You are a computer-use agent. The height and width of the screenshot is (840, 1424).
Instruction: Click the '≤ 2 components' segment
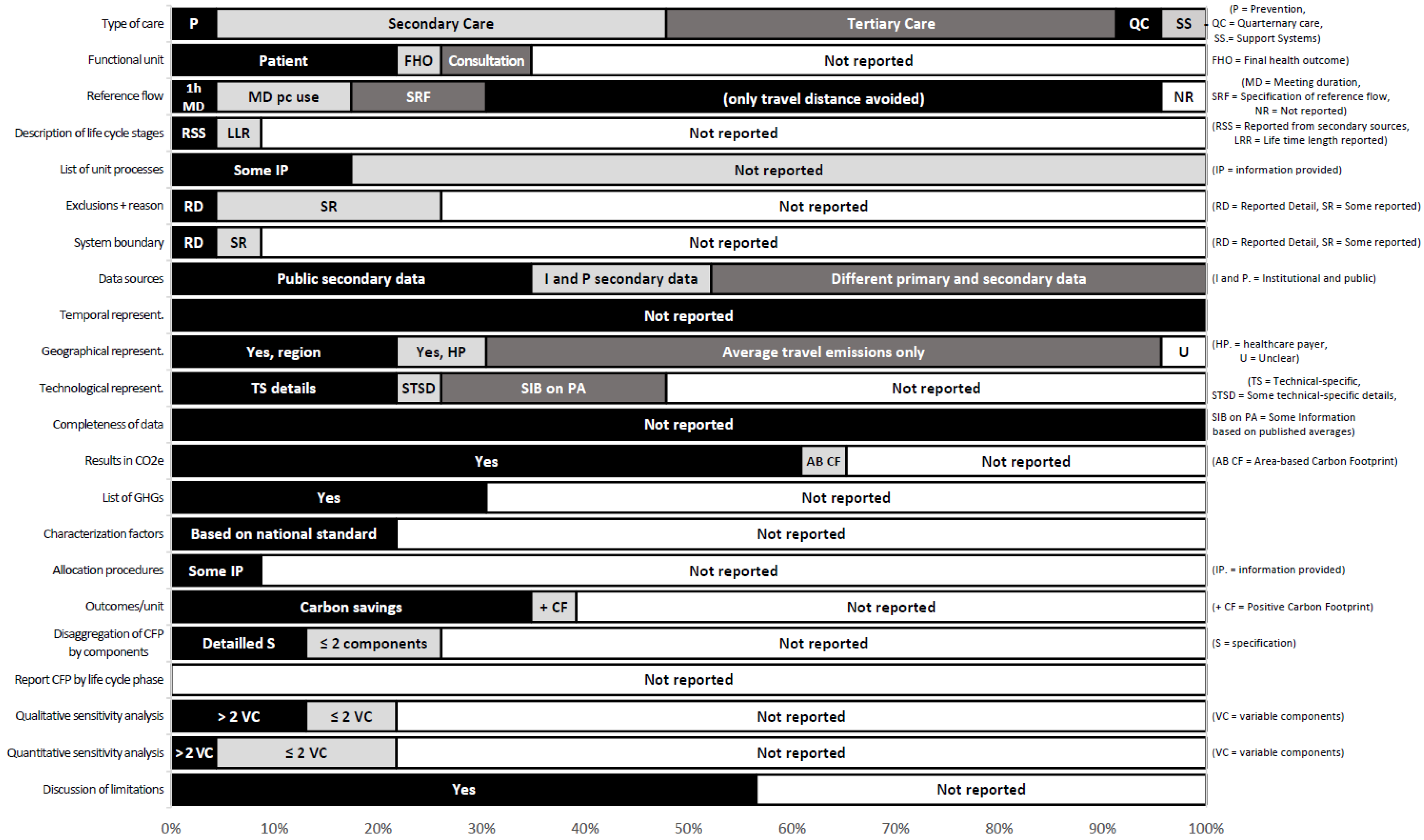coord(374,643)
